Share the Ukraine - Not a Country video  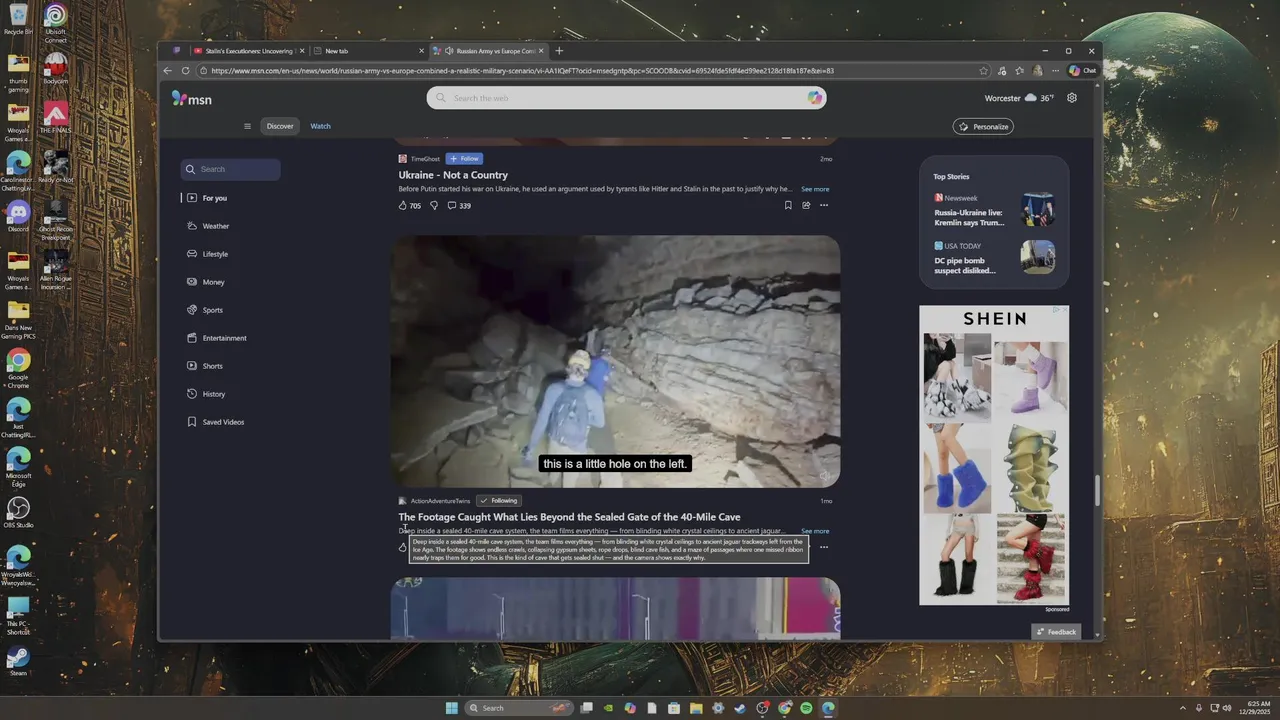point(806,205)
